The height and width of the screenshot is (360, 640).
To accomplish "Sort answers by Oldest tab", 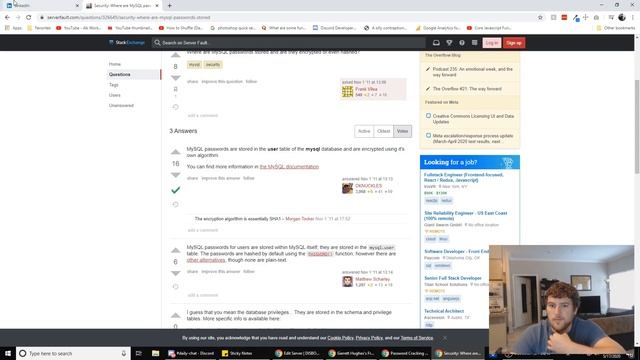I will 383,131.
